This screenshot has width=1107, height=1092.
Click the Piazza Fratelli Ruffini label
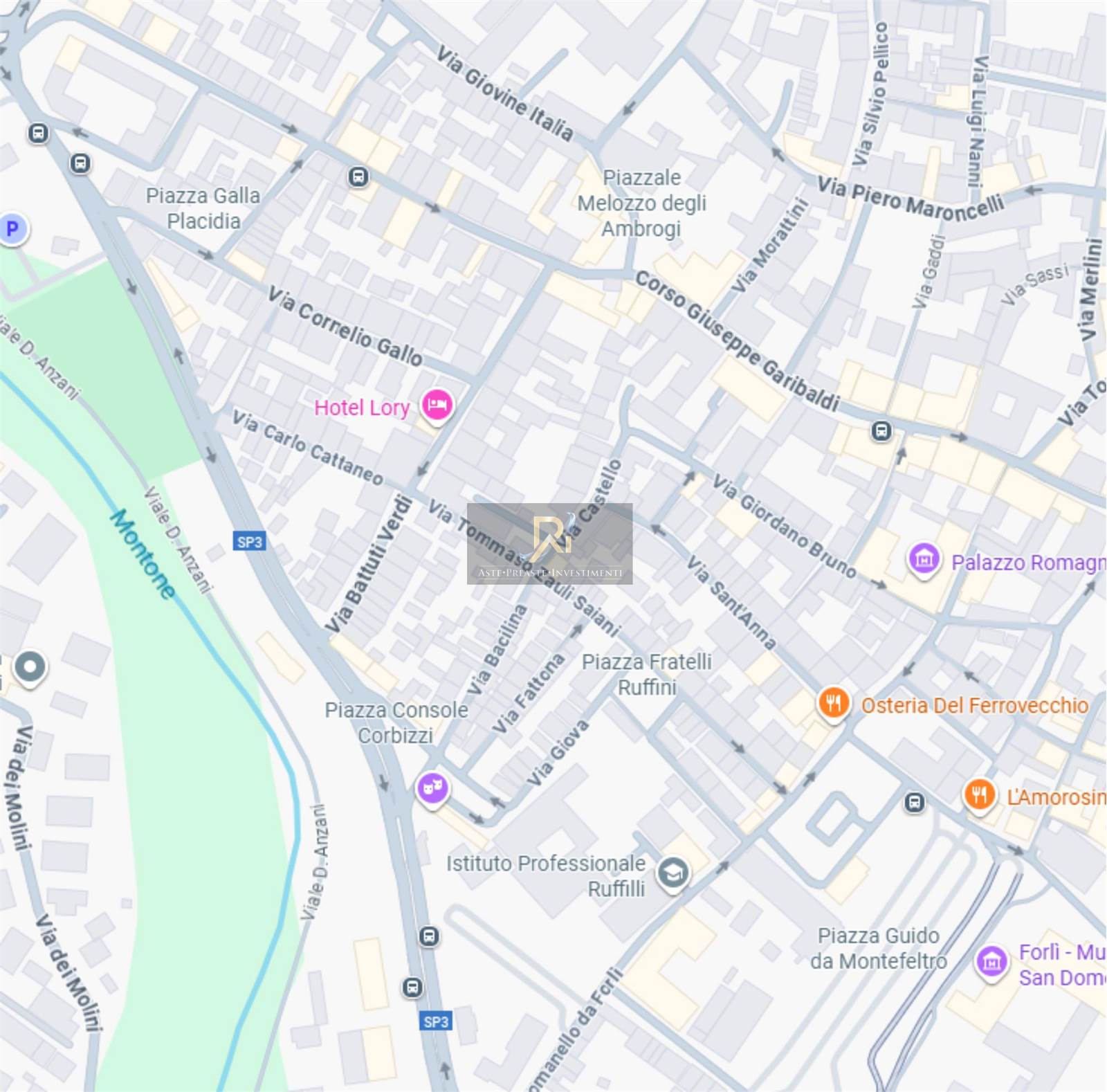click(x=647, y=675)
